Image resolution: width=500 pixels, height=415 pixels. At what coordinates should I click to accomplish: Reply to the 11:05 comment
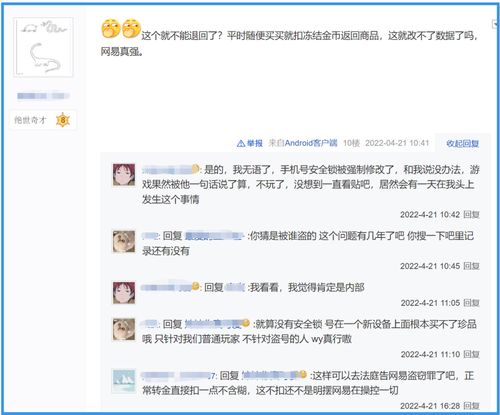471,303
